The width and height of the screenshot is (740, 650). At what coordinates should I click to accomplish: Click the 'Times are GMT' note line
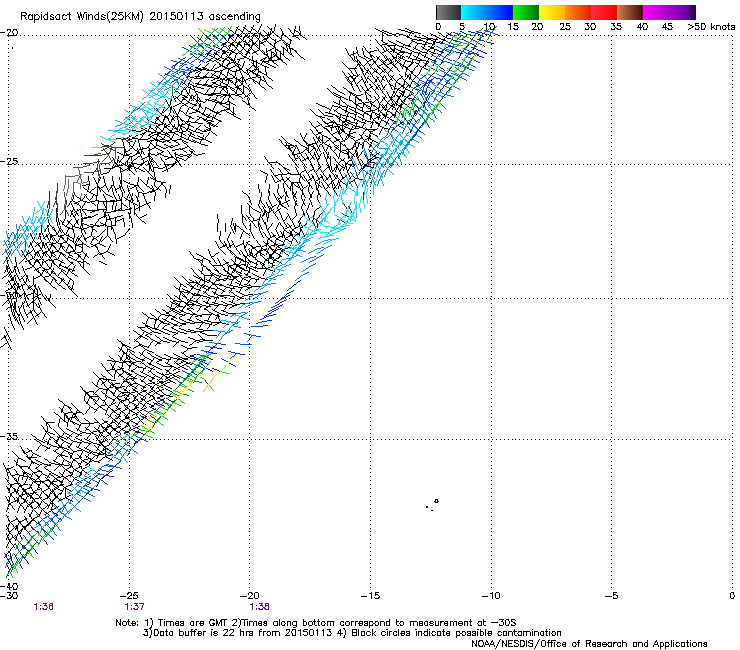316,623
